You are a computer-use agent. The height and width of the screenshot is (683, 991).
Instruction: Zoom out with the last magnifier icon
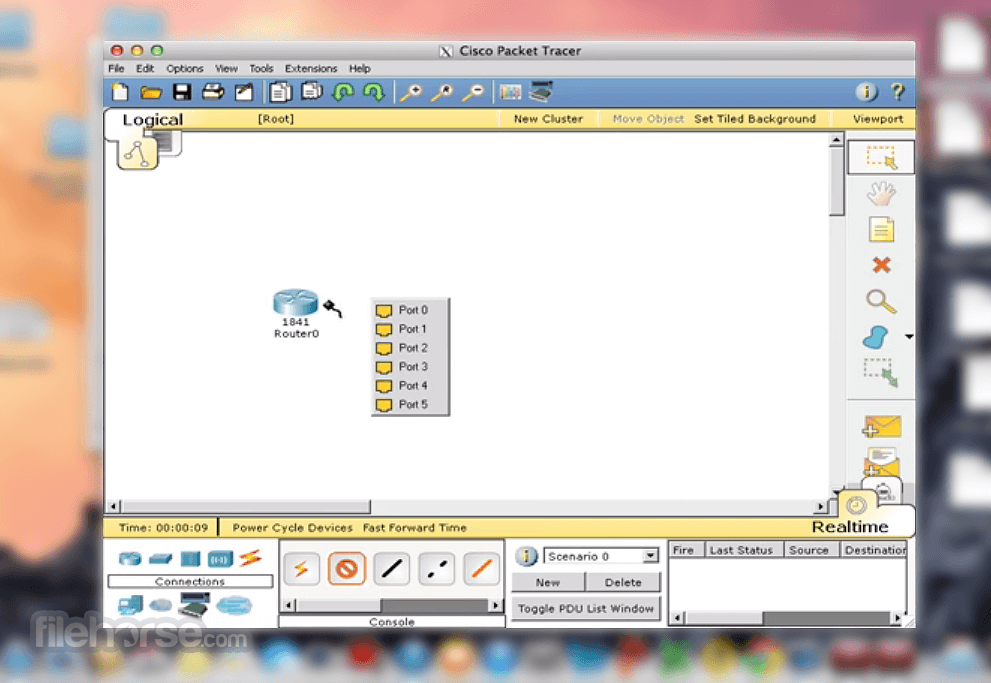coord(473,93)
